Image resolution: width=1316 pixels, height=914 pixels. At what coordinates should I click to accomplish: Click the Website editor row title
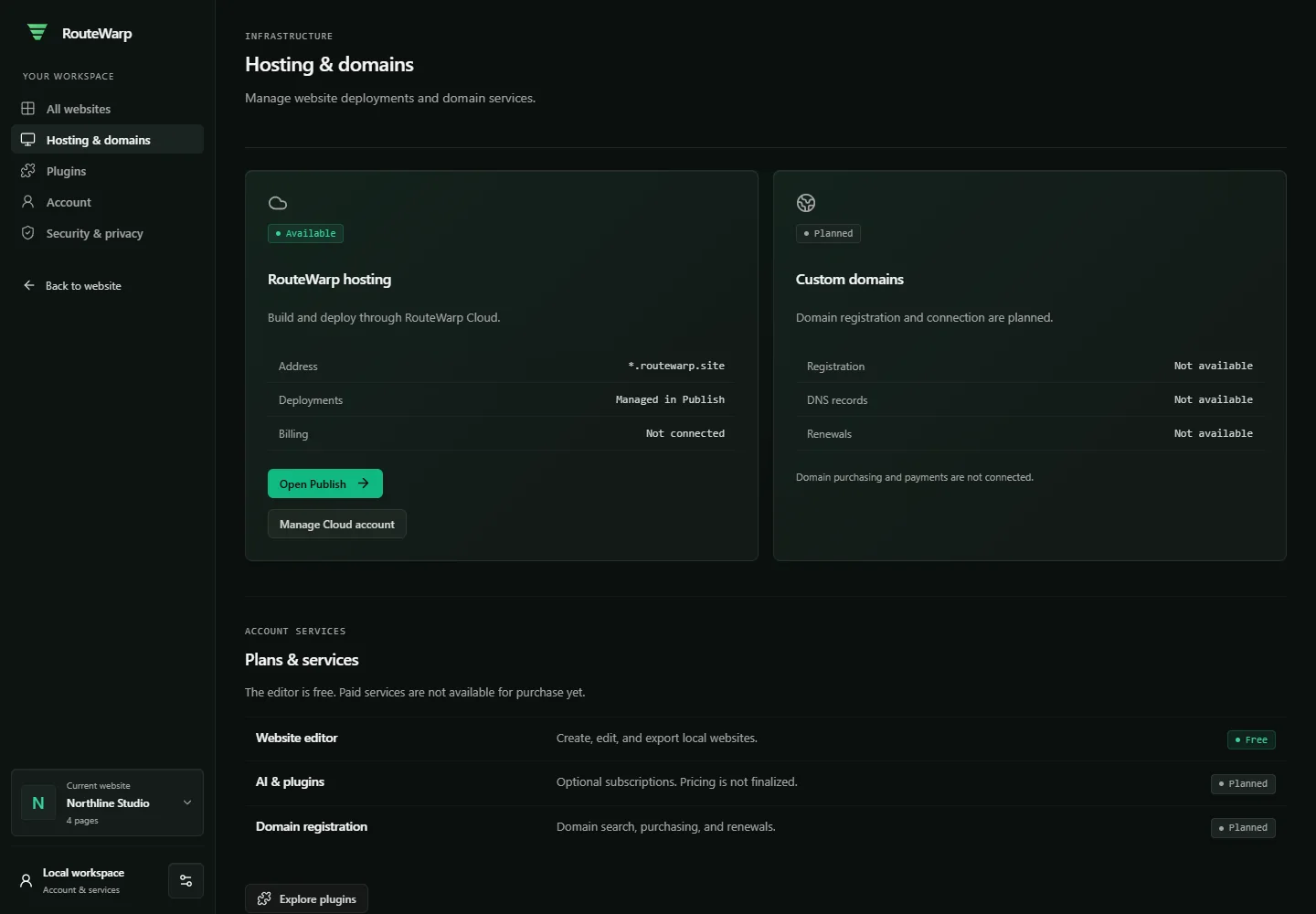point(297,738)
